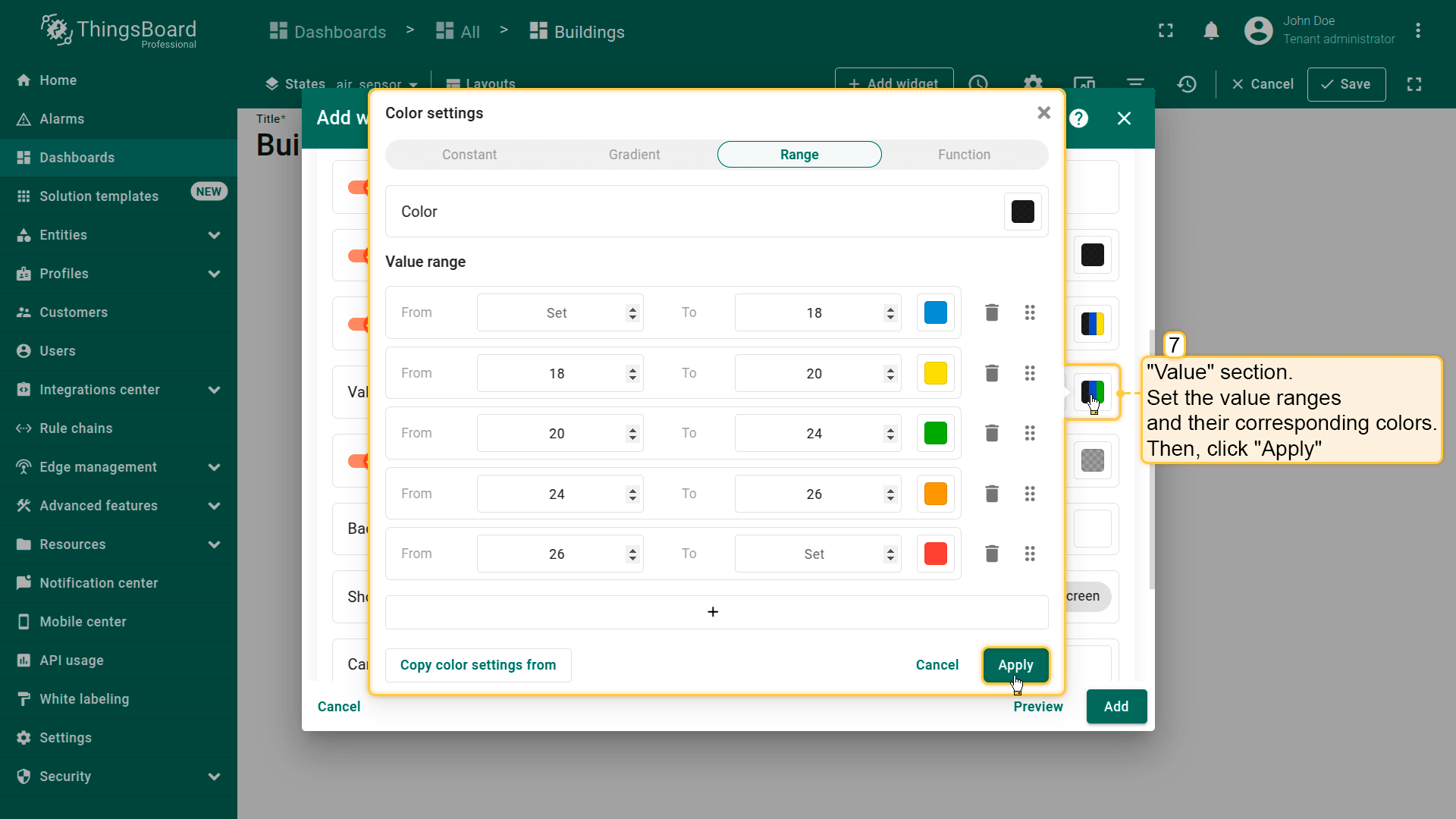Click drag handle of the 24 to 26 range
This screenshot has width=1456, height=819.
point(1030,494)
